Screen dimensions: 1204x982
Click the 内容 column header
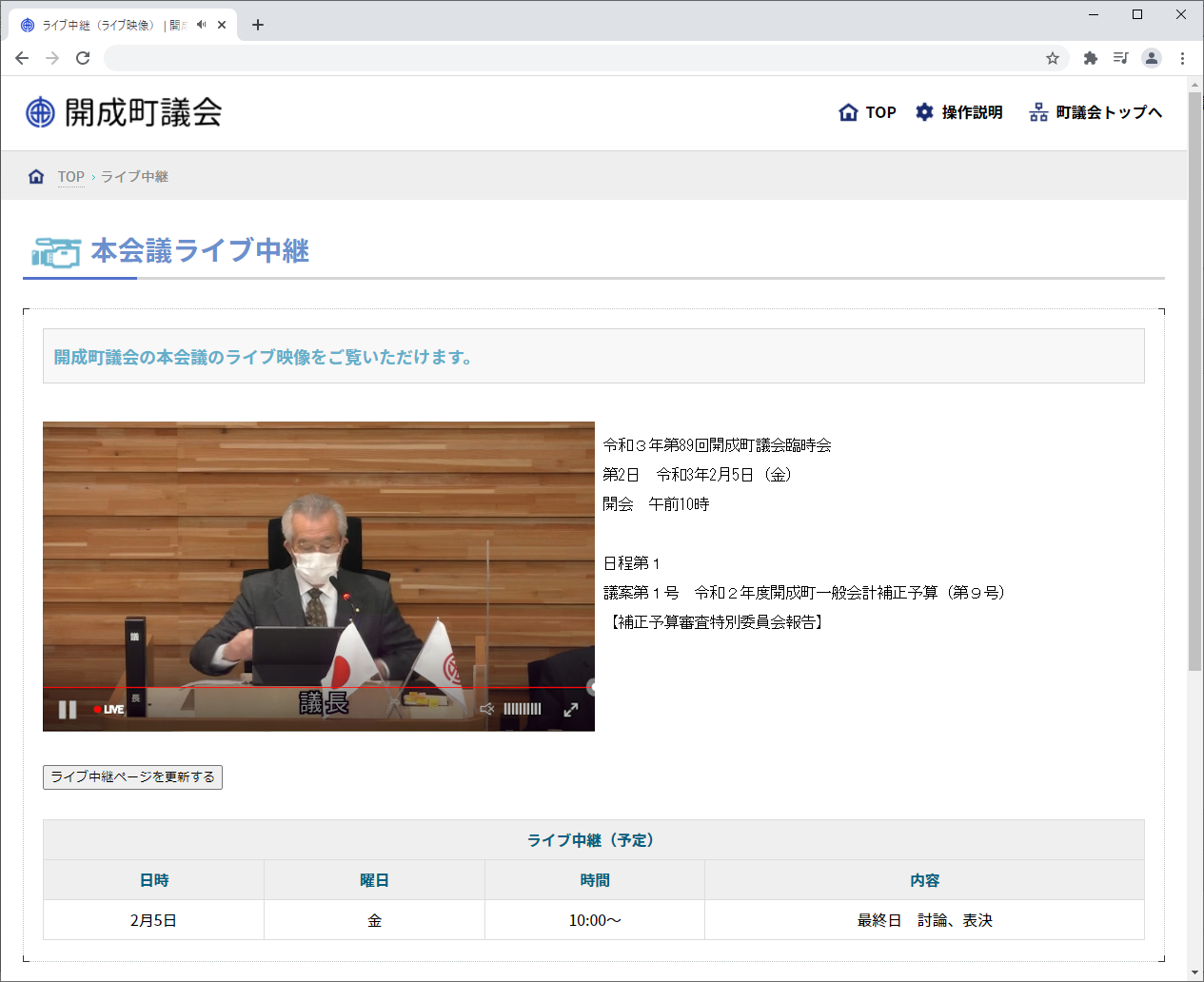pyautogui.click(x=924, y=880)
